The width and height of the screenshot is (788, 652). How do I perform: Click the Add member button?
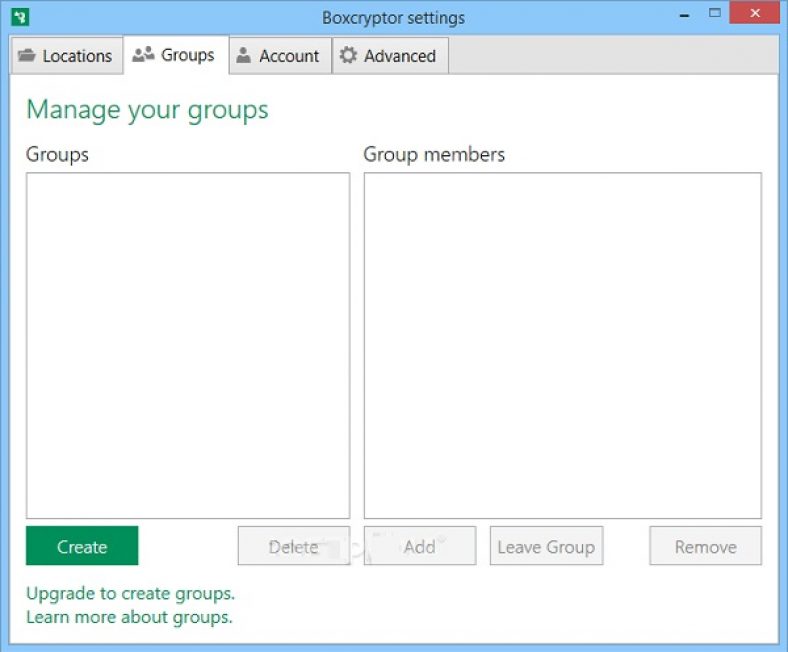(x=419, y=547)
